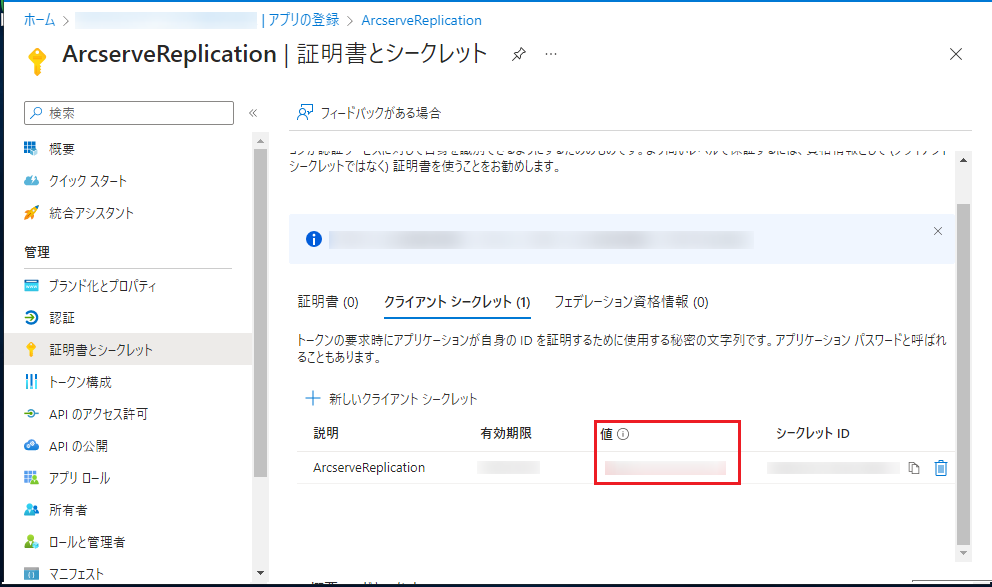Image resolution: width=992 pixels, height=587 pixels.
Task: Go to ブランド化とプロパティ page
Action: point(102,286)
